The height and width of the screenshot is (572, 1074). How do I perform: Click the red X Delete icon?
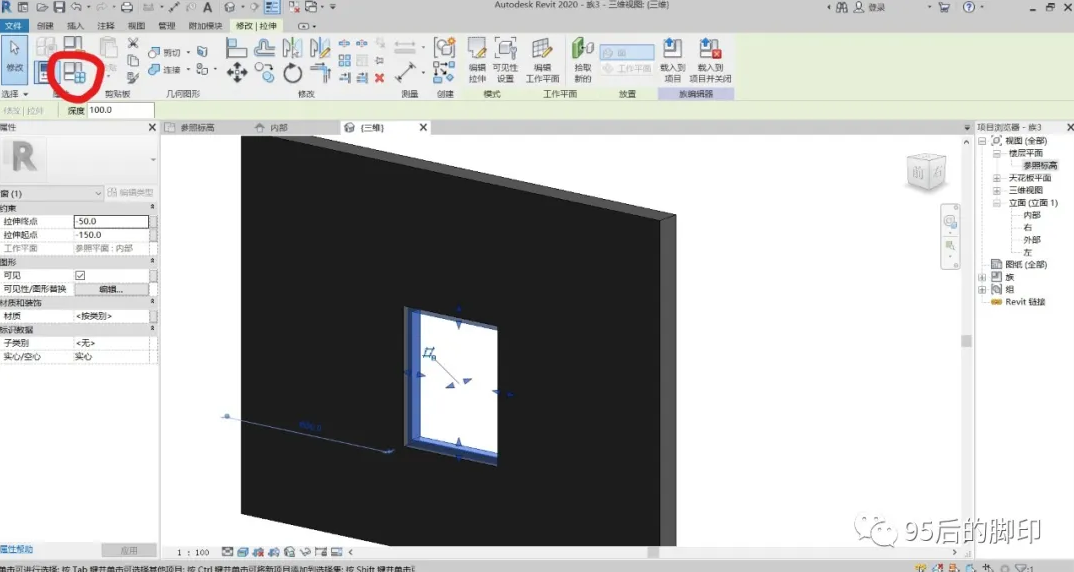[379, 78]
